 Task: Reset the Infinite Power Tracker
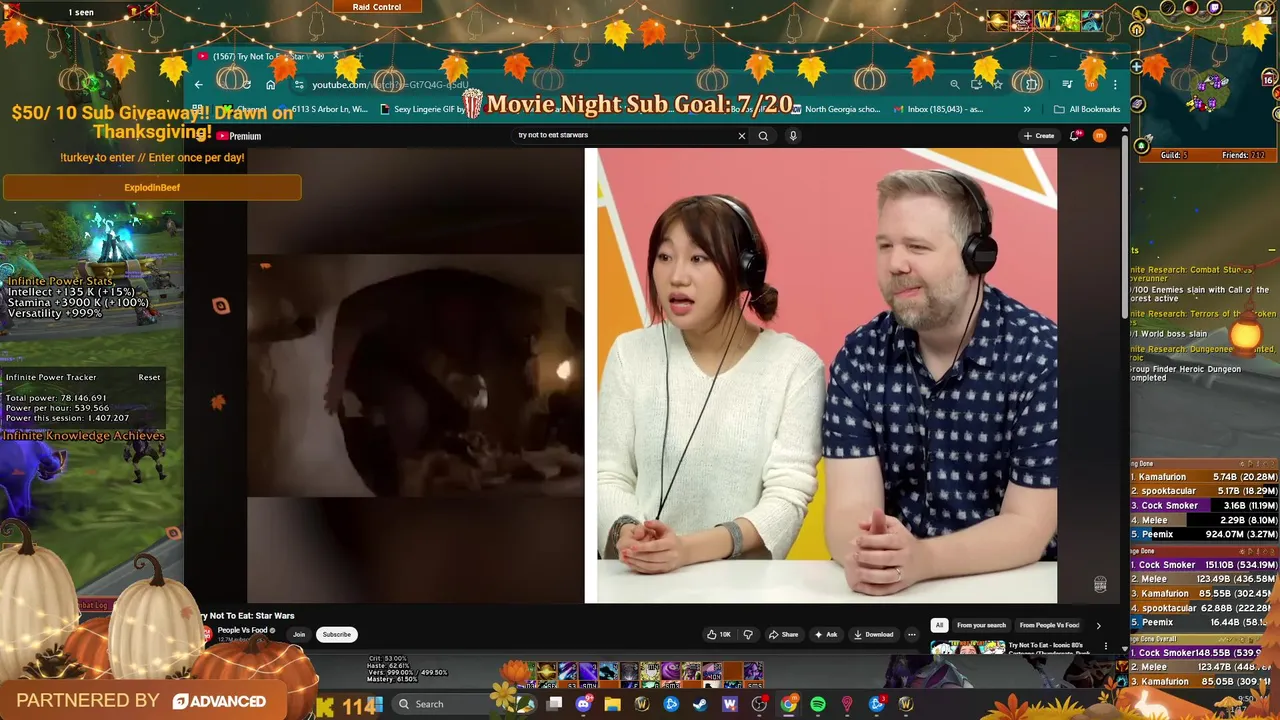tap(149, 377)
